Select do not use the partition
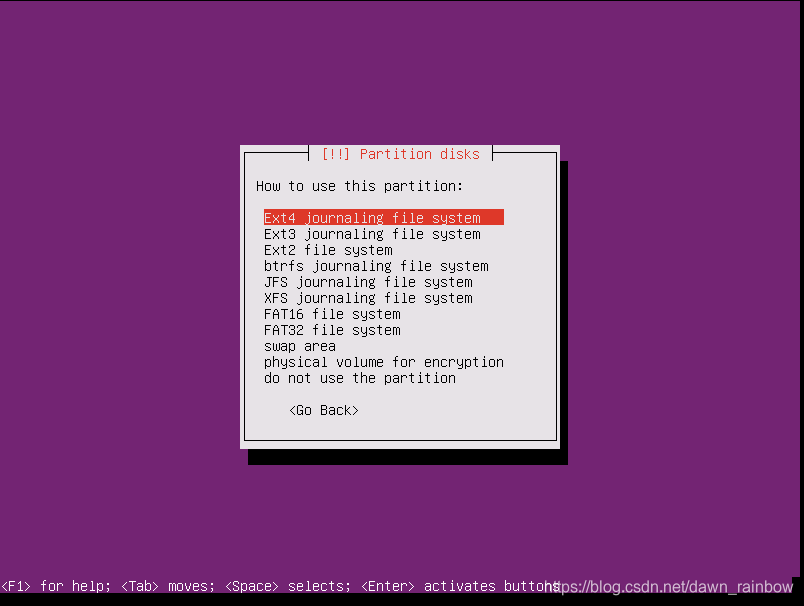 point(359,377)
